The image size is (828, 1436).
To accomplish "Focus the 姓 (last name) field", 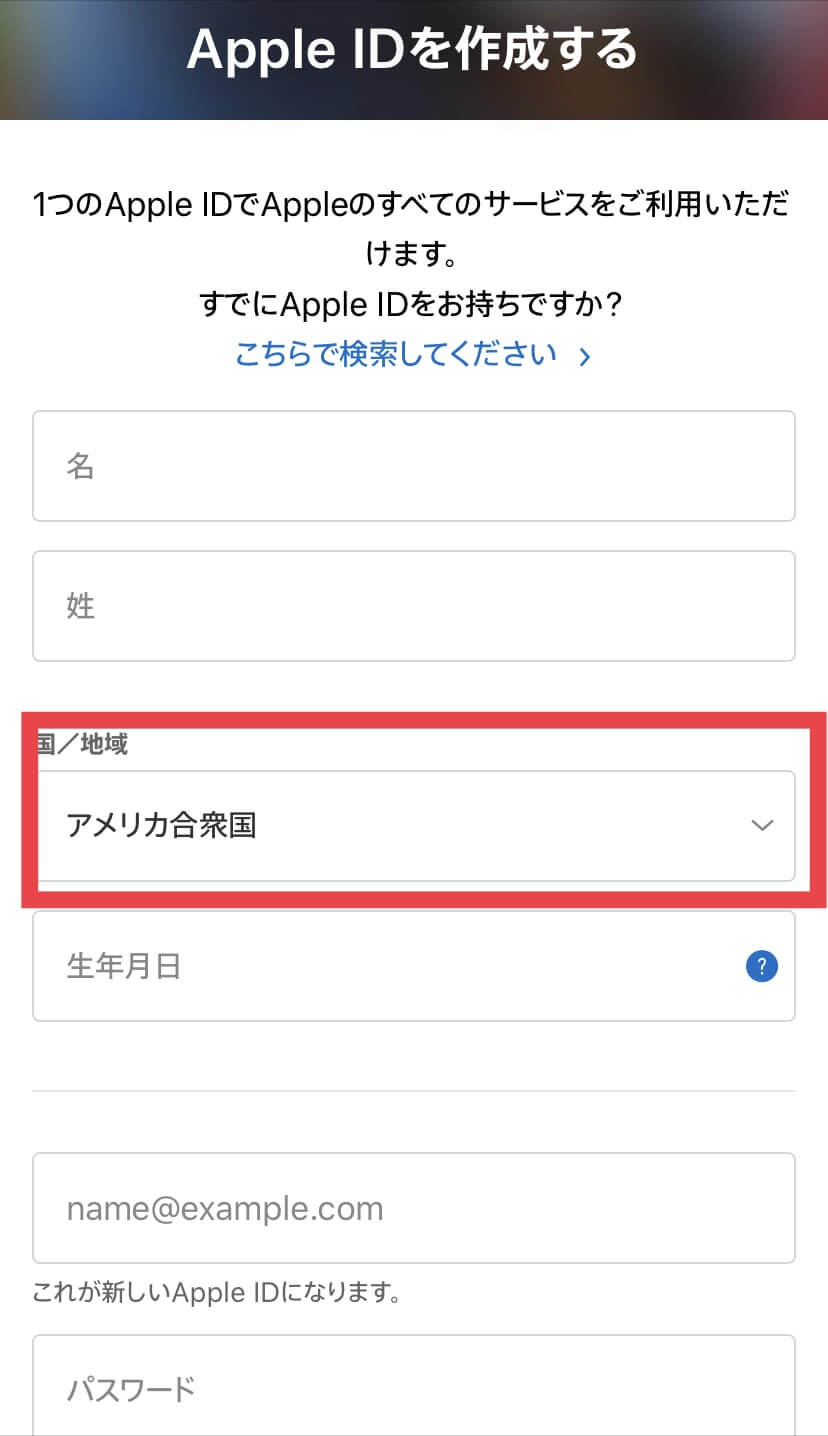I will click(x=414, y=606).
